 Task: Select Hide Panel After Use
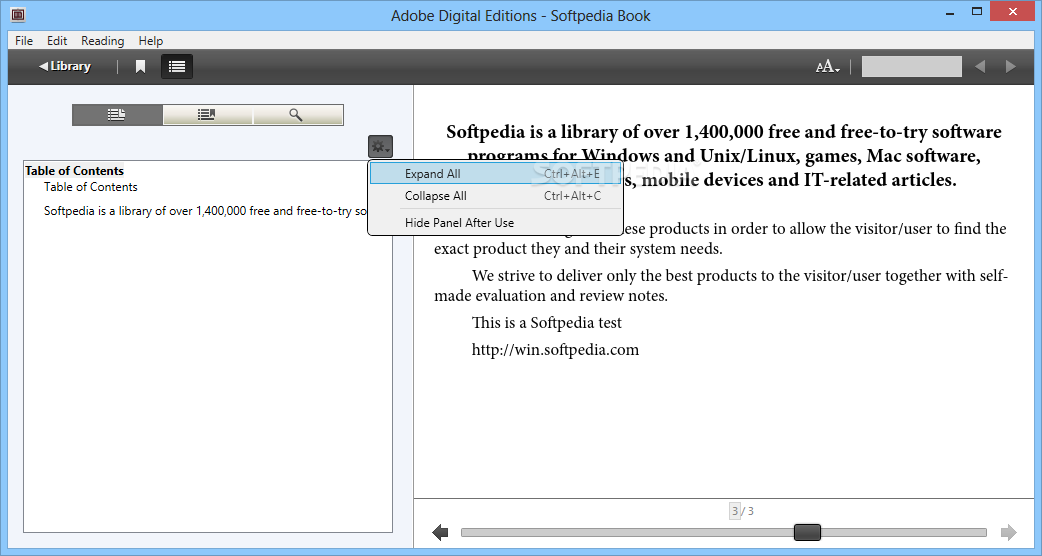495,223
